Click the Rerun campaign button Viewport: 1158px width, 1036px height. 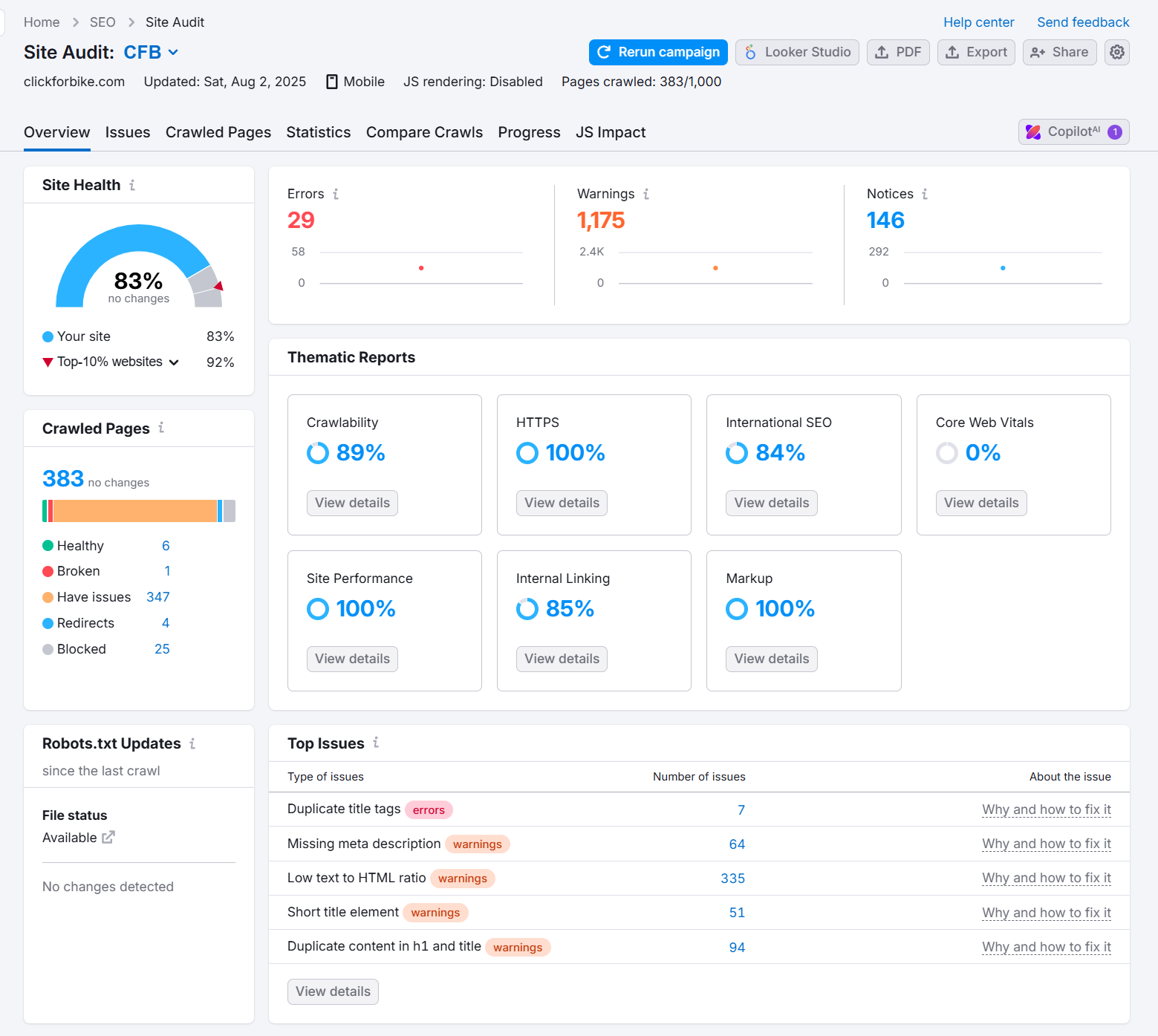658,52
